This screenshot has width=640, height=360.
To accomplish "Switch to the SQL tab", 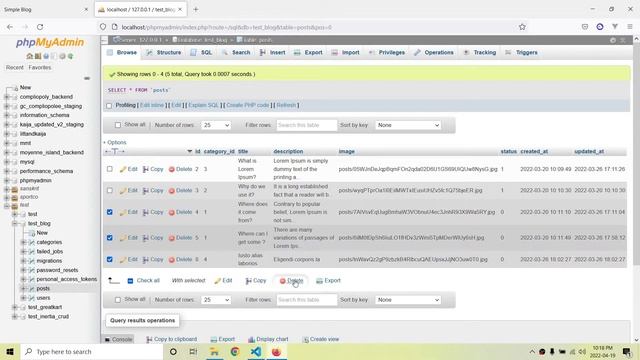I will 202,53.
